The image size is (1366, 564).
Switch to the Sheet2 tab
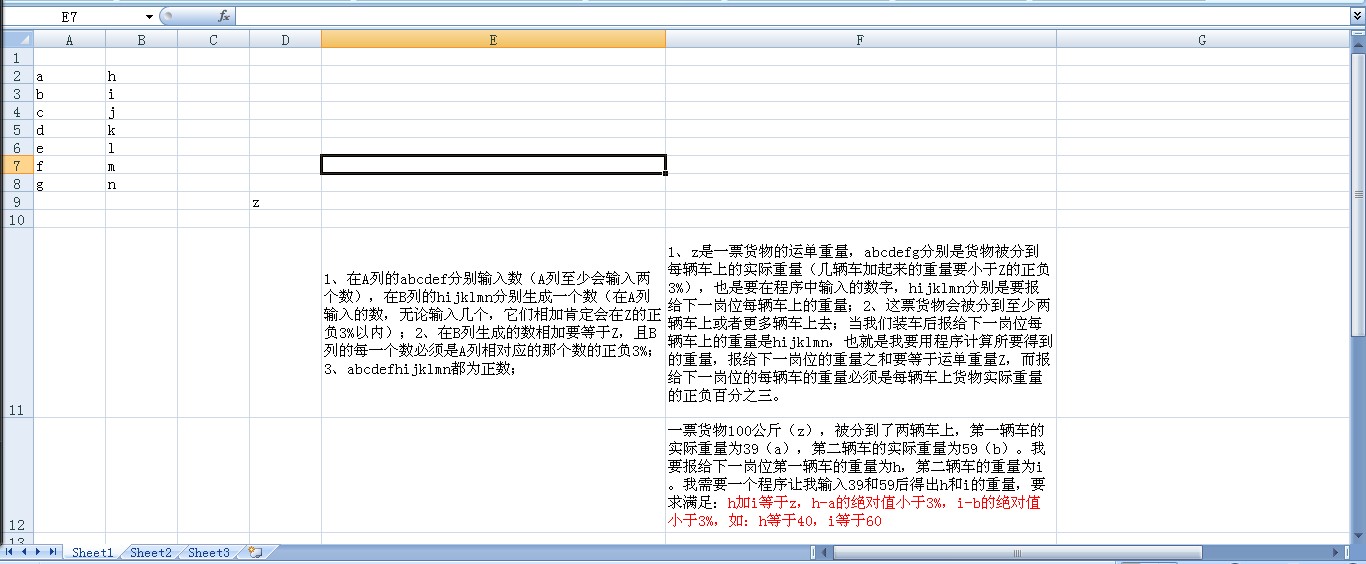(x=150, y=552)
